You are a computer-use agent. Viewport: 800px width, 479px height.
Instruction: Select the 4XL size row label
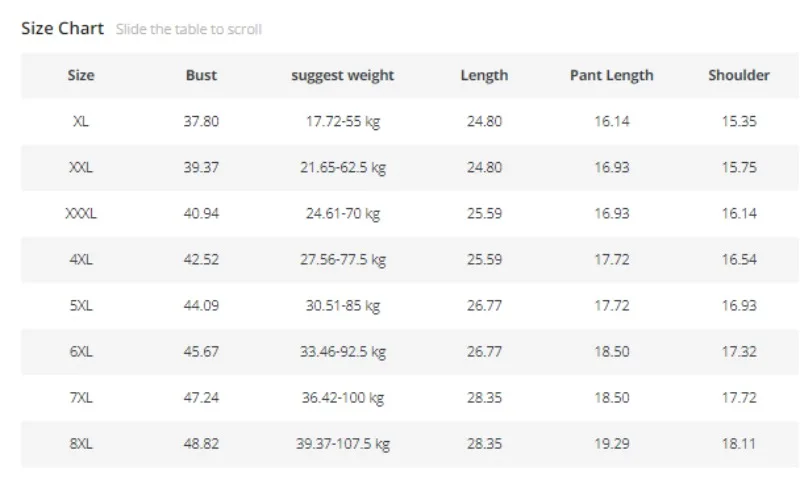tap(81, 259)
